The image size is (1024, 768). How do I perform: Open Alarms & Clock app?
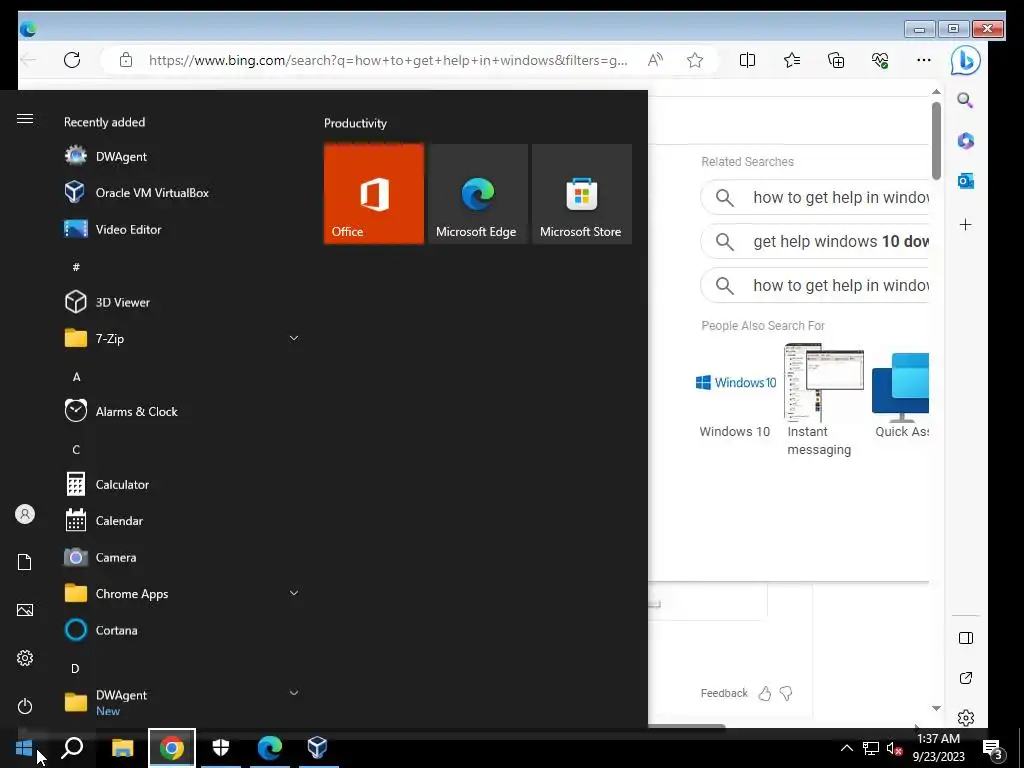[x=182, y=411]
